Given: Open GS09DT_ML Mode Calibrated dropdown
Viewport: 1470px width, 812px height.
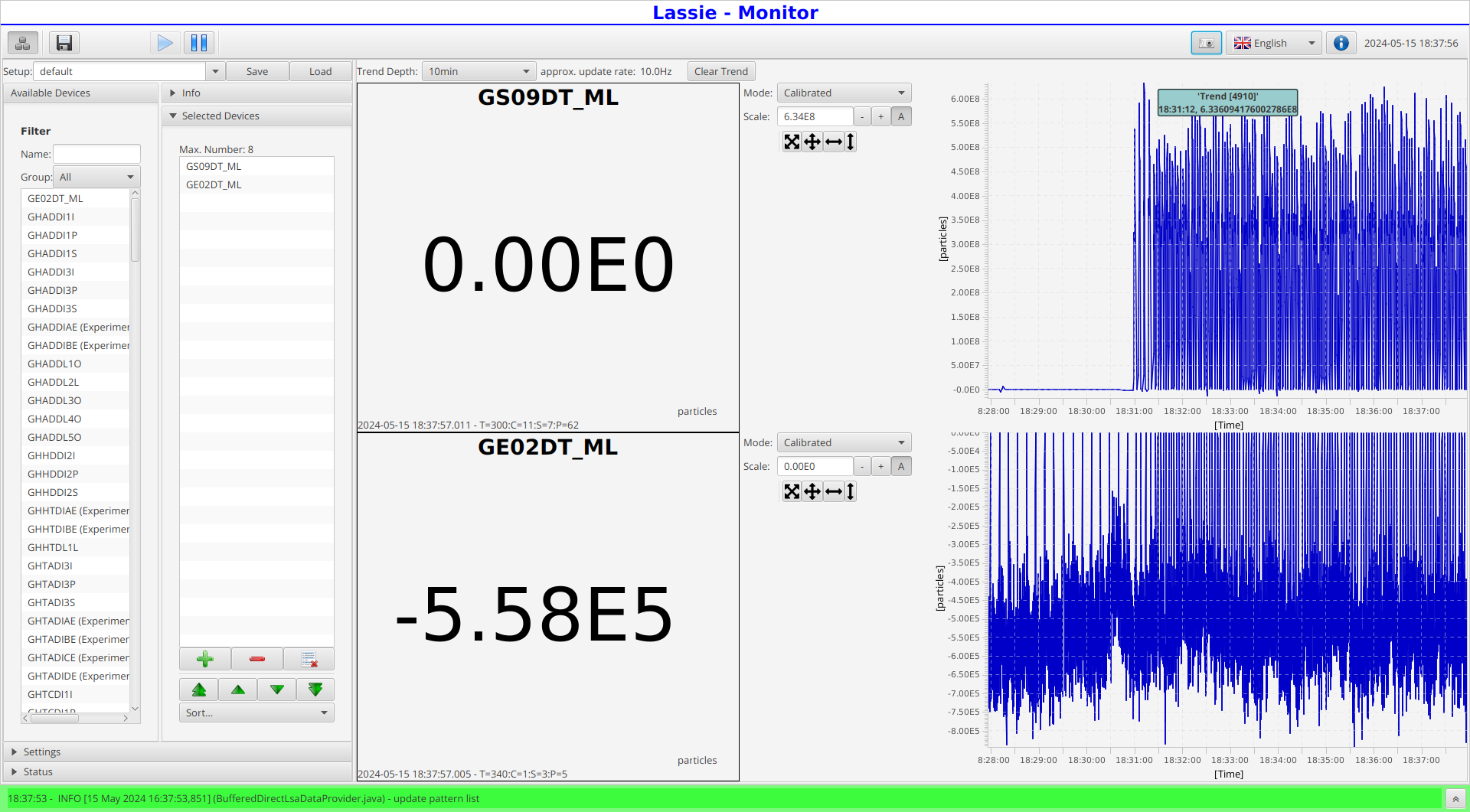Looking at the screenshot, I should coord(844,93).
